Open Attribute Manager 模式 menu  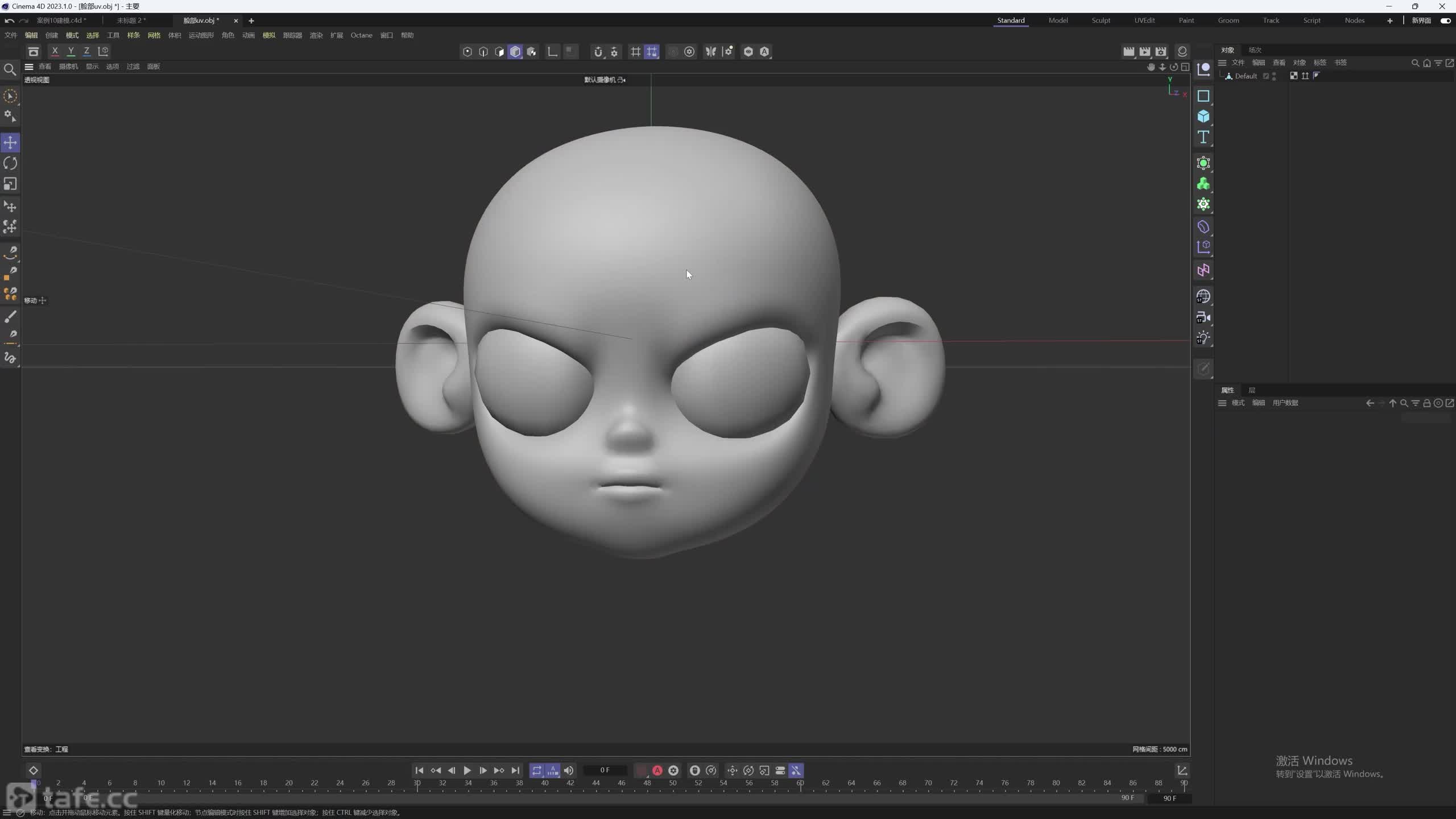[1238, 403]
